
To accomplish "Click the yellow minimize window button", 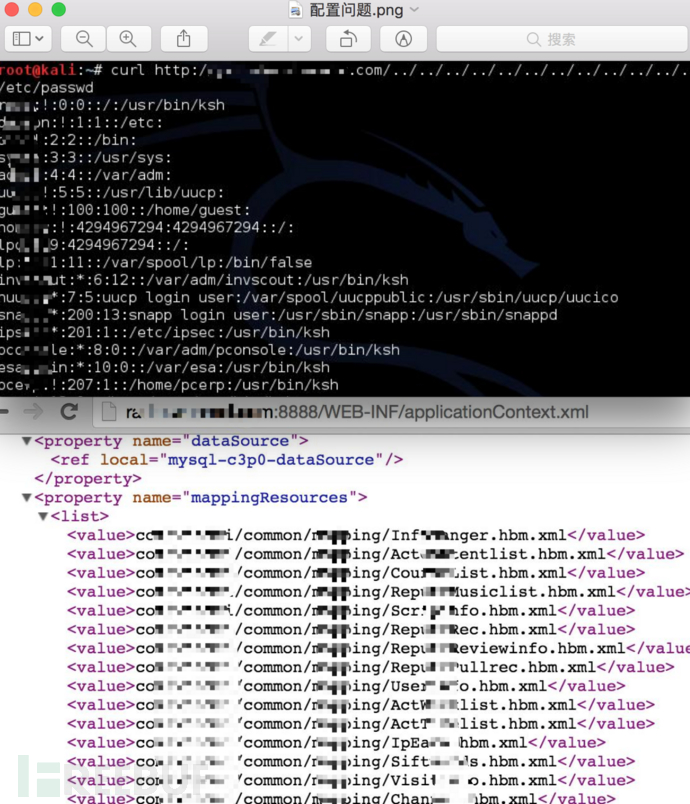I will click(x=35, y=9).
